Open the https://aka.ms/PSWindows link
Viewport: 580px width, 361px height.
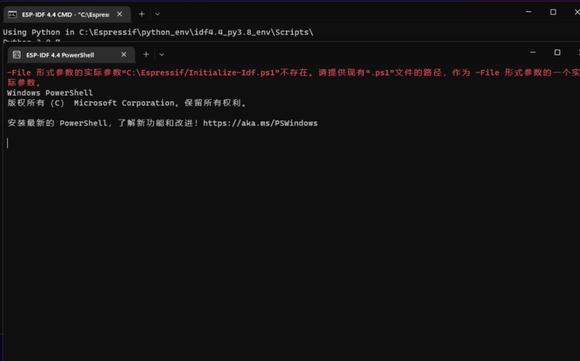(x=260, y=123)
